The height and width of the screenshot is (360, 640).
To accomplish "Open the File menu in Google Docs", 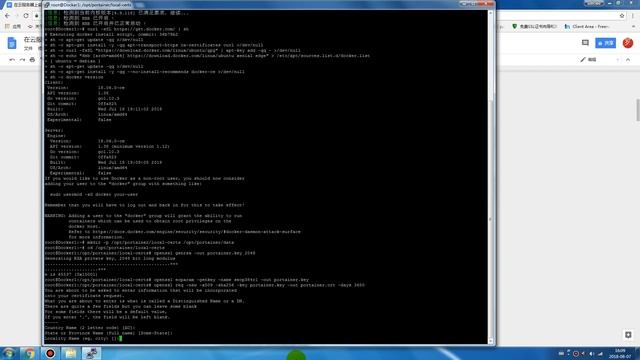I will tap(28, 48).
